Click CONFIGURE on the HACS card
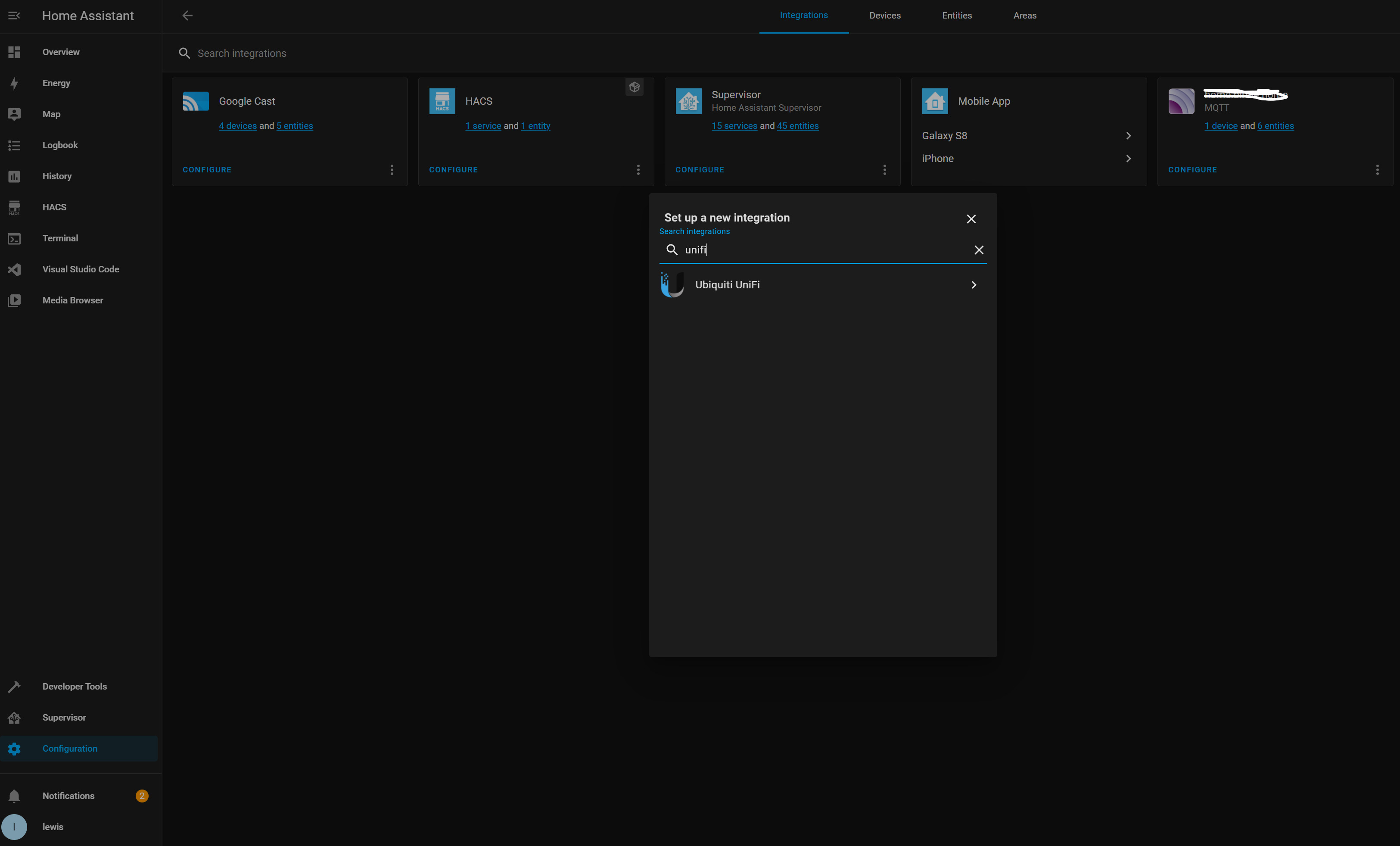The image size is (1400, 846). pyautogui.click(x=454, y=170)
